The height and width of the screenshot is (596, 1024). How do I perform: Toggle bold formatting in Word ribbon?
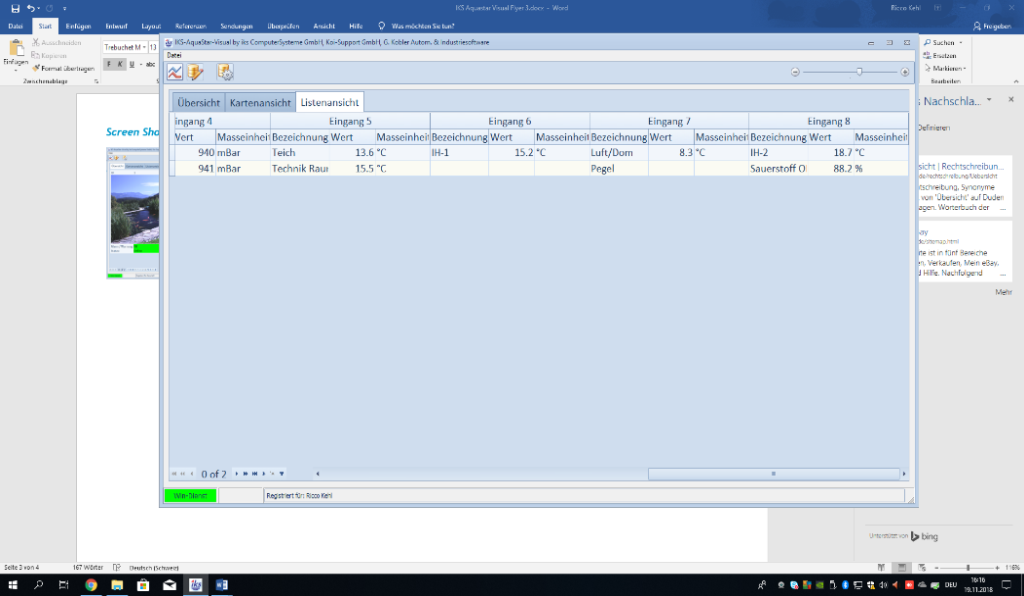click(108, 64)
